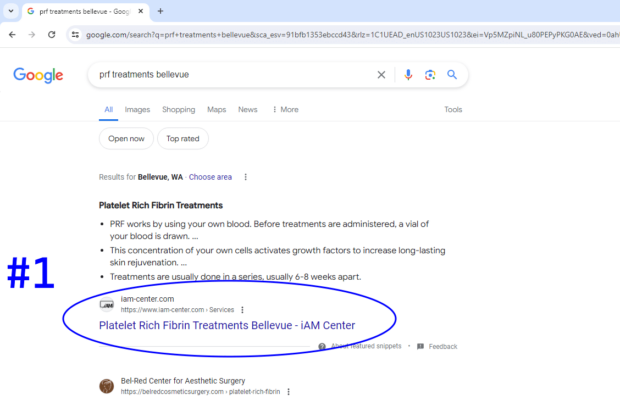
Task: Click the Google logo
Action: pyautogui.click(x=39, y=75)
